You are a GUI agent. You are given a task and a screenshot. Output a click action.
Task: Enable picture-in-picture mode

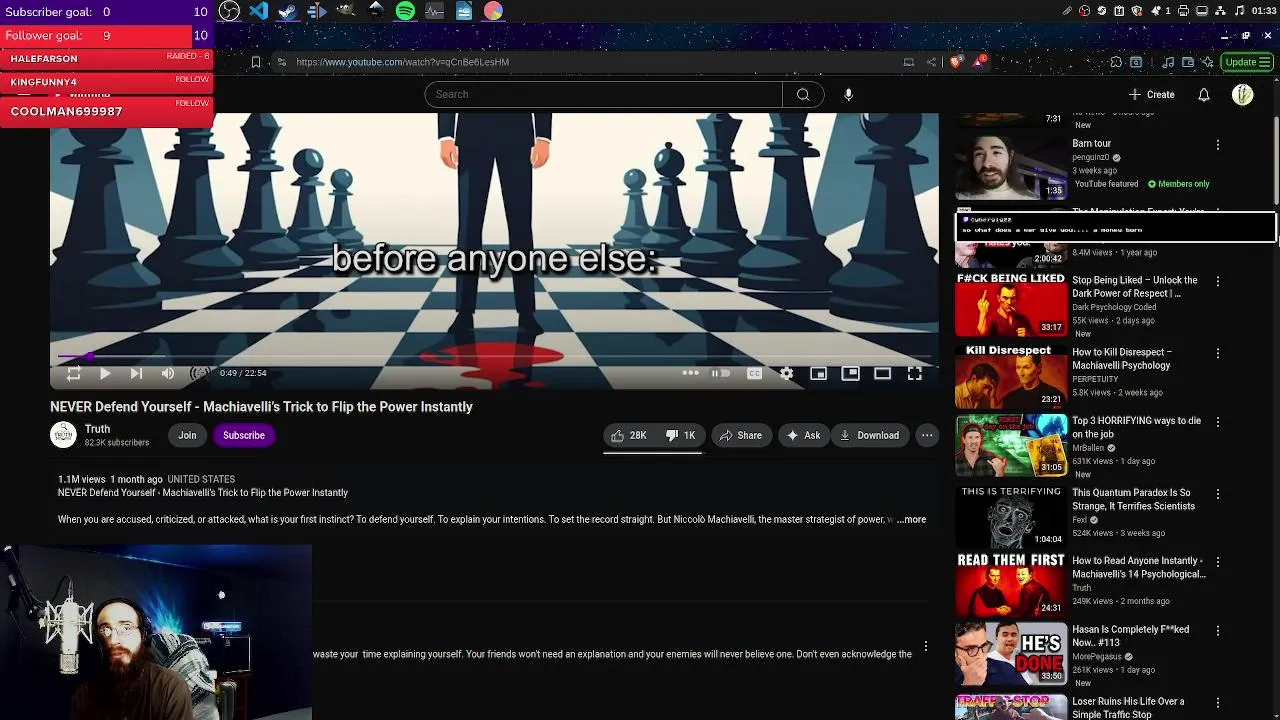pos(850,373)
